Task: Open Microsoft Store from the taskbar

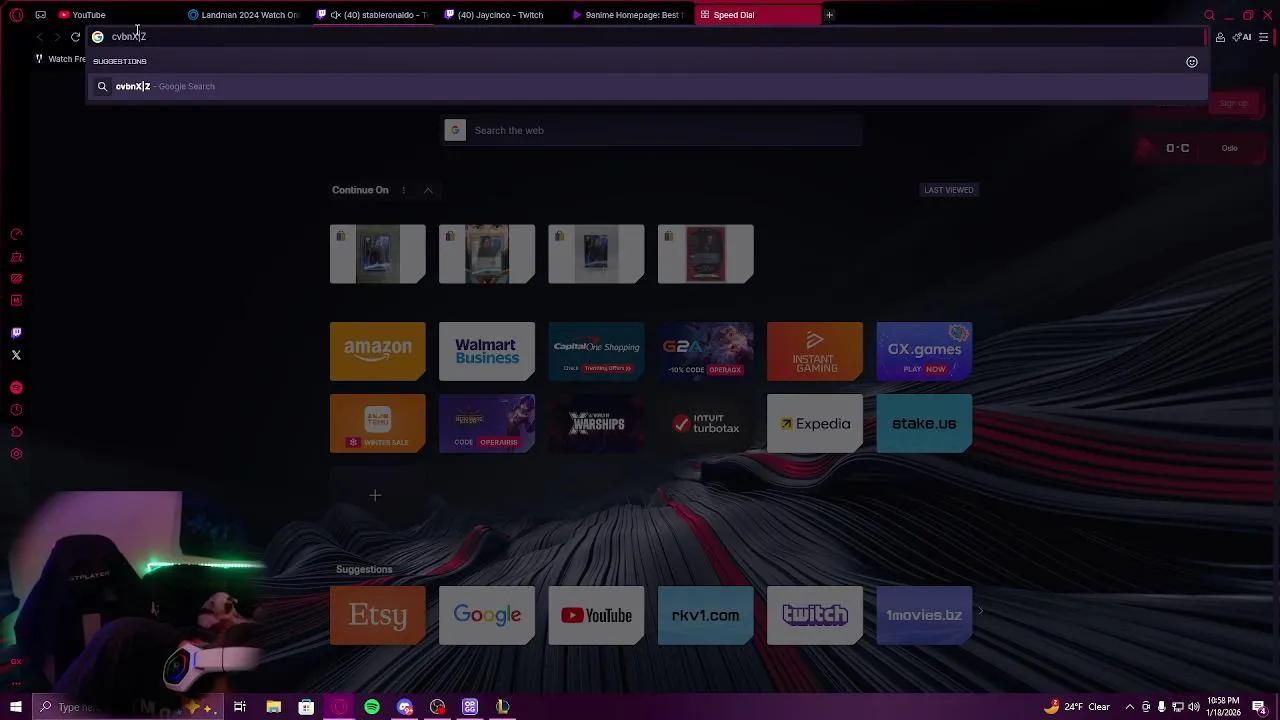Action: pos(306,707)
